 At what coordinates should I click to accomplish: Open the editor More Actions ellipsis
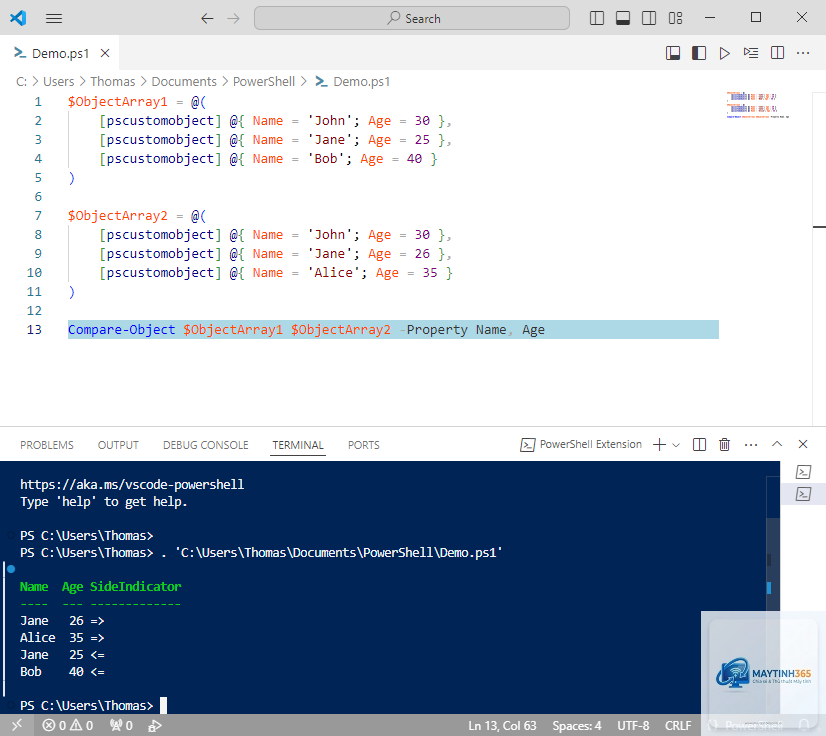tap(803, 53)
